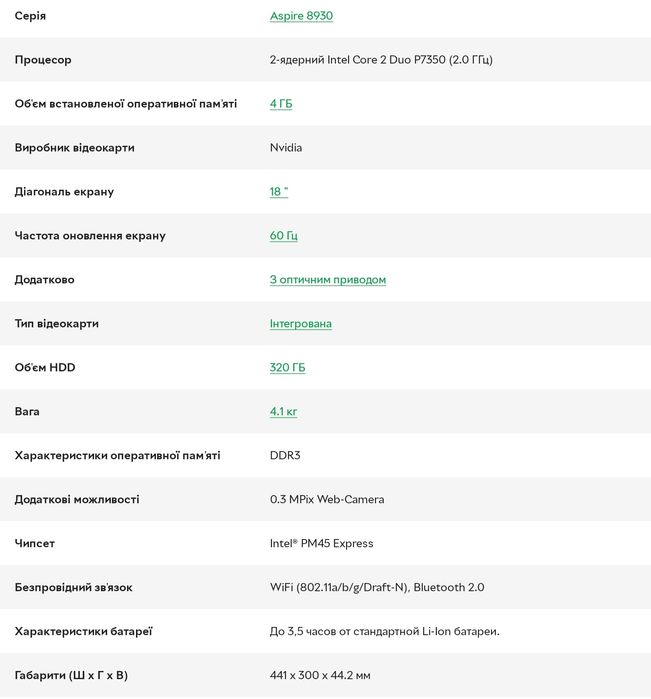Click the 441 x 300 x 44.2 мм dimensions
The width and height of the screenshot is (651, 699).
tap(320, 675)
